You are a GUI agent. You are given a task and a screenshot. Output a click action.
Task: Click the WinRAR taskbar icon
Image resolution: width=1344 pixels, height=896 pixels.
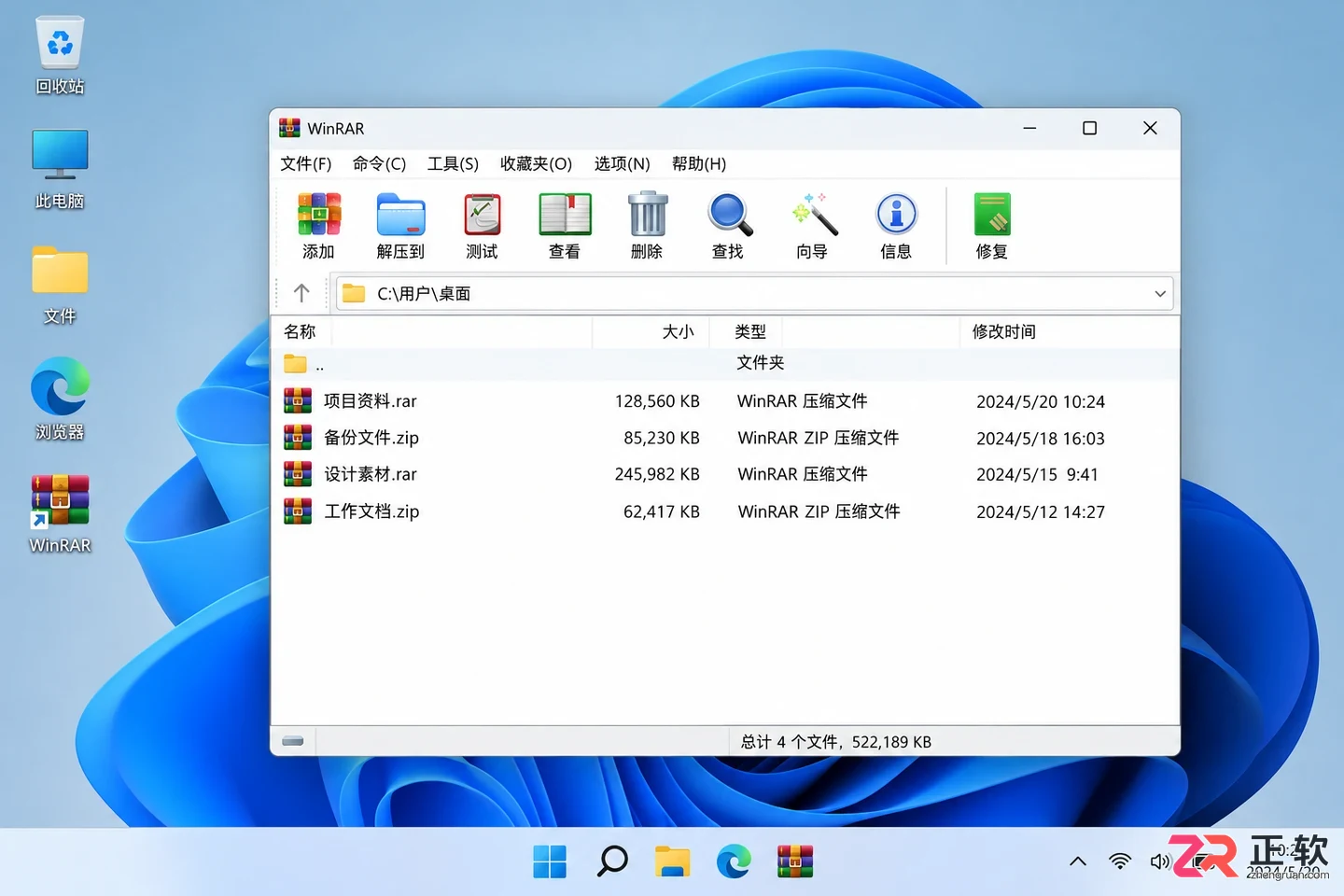795,861
